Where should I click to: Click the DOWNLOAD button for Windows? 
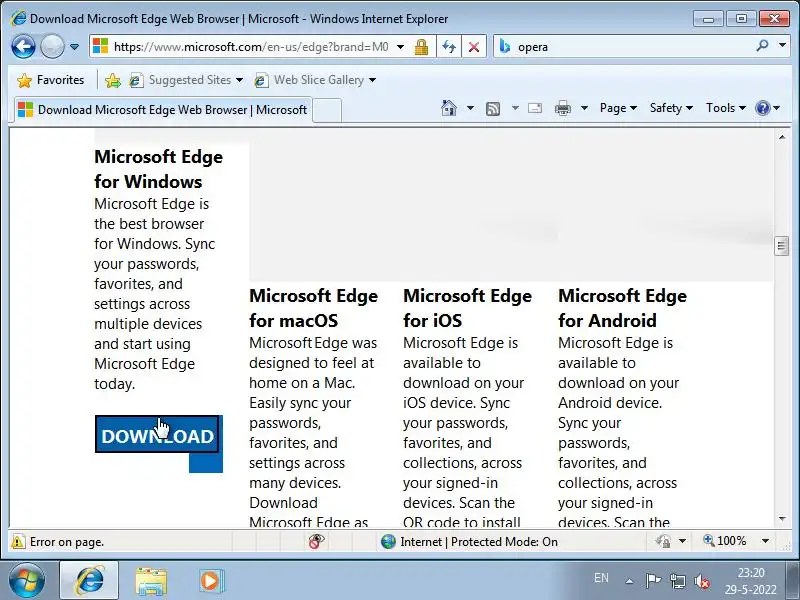point(157,434)
